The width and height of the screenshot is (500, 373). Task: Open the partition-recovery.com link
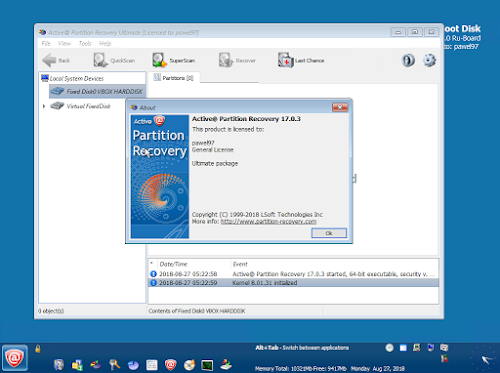[268, 222]
